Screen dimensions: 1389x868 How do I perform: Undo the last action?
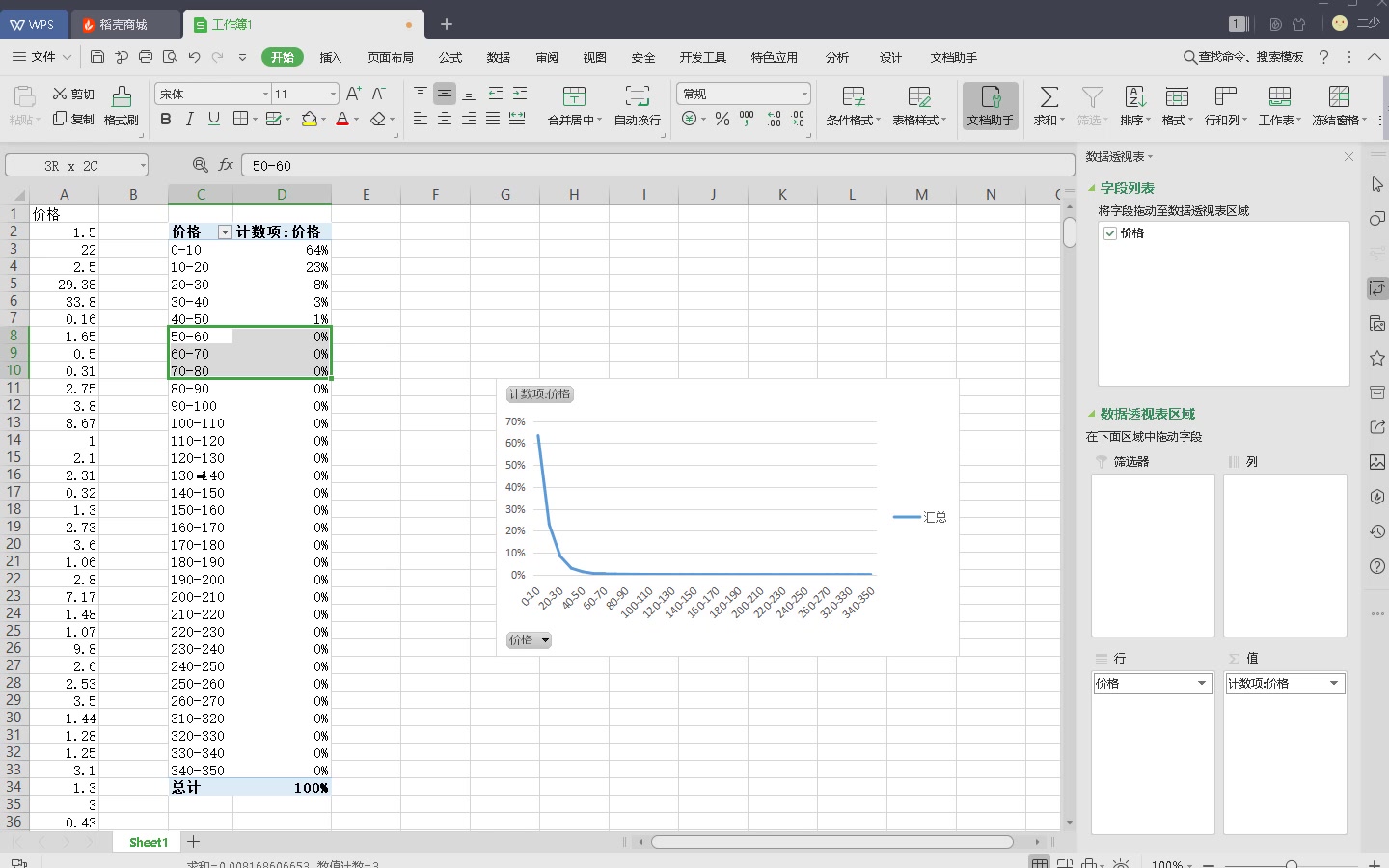pos(194,57)
